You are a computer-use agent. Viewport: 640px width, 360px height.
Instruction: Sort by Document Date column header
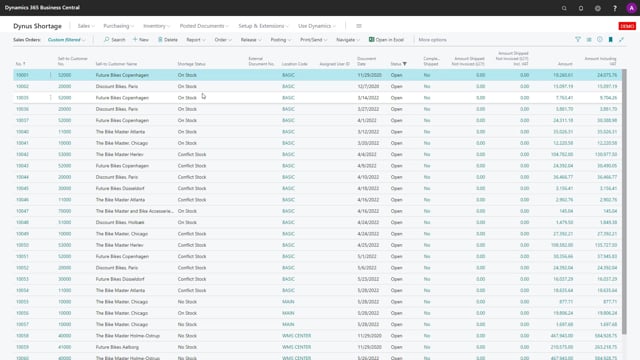pyautogui.click(x=367, y=61)
